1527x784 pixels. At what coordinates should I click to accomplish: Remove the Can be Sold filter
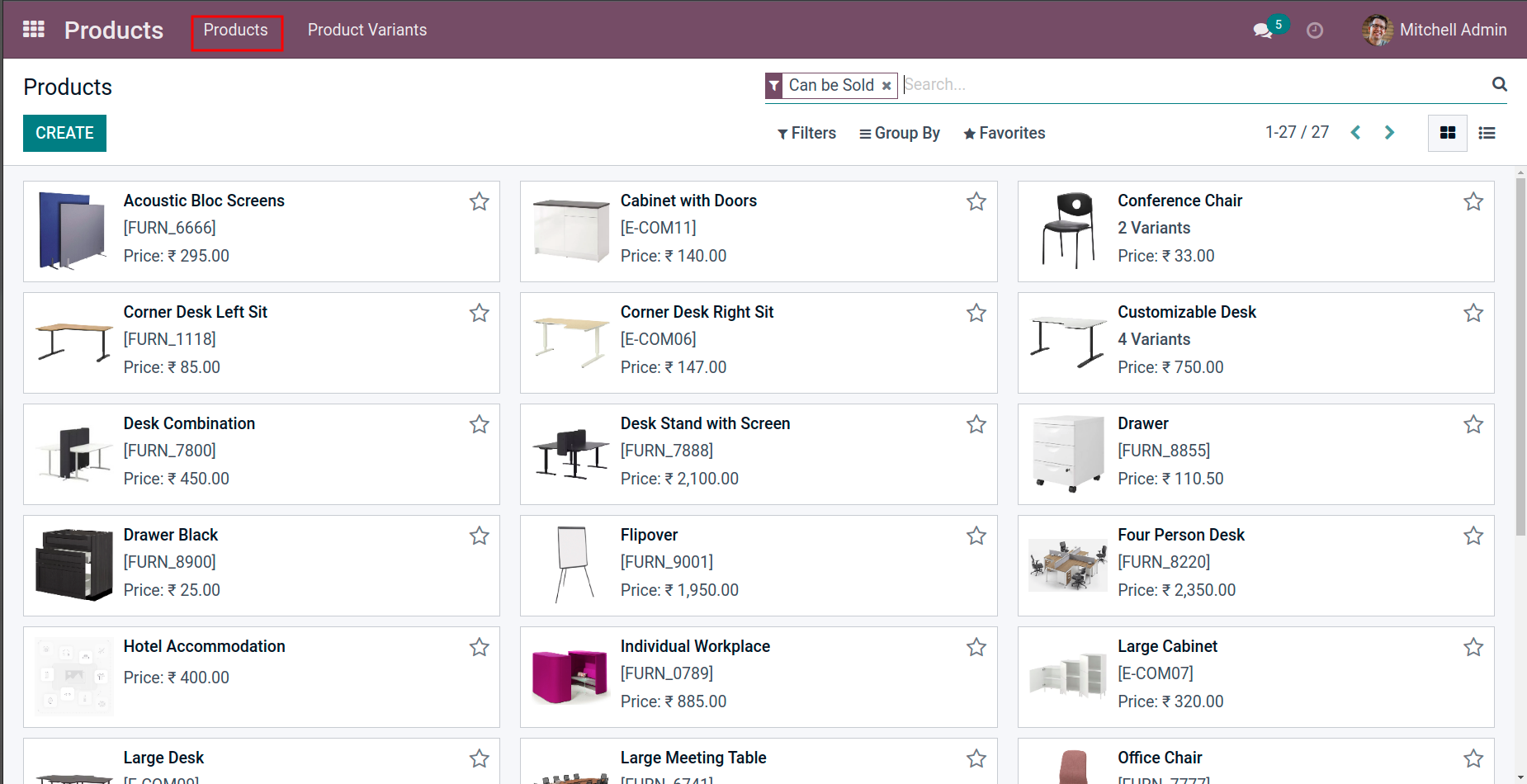click(886, 86)
